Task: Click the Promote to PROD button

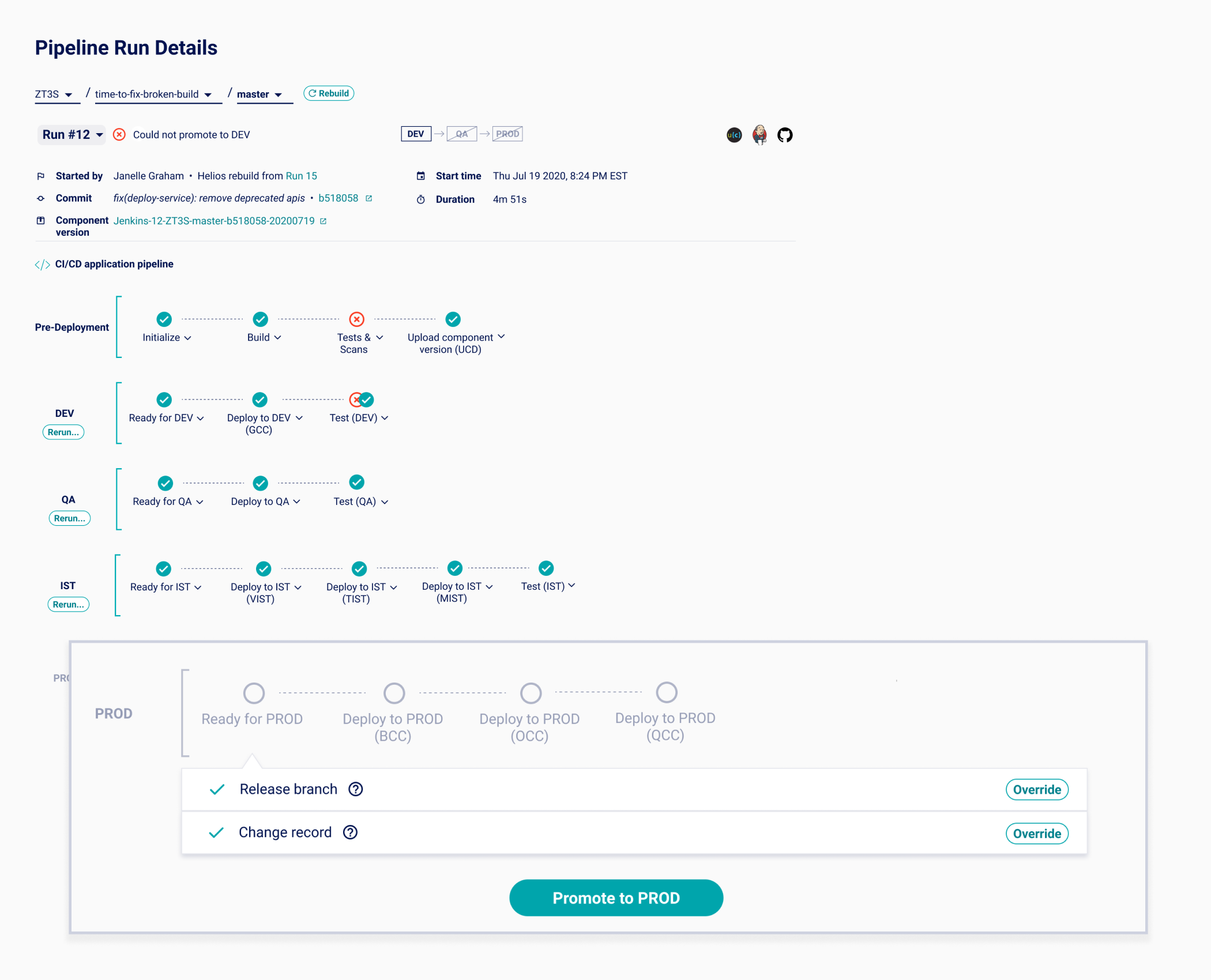Action: click(x=616, y=898)
